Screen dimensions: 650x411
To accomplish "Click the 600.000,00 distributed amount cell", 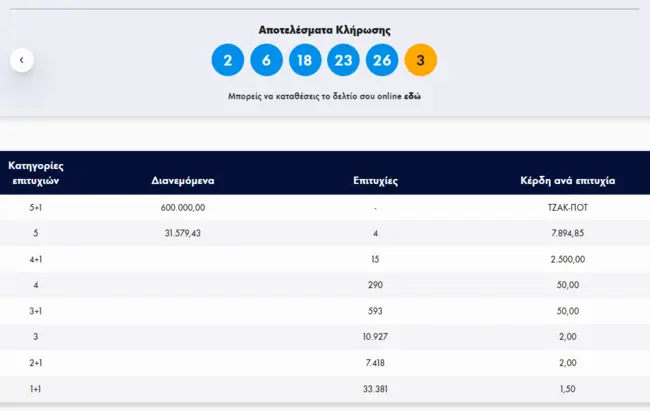I will click(x=183, y=207).
